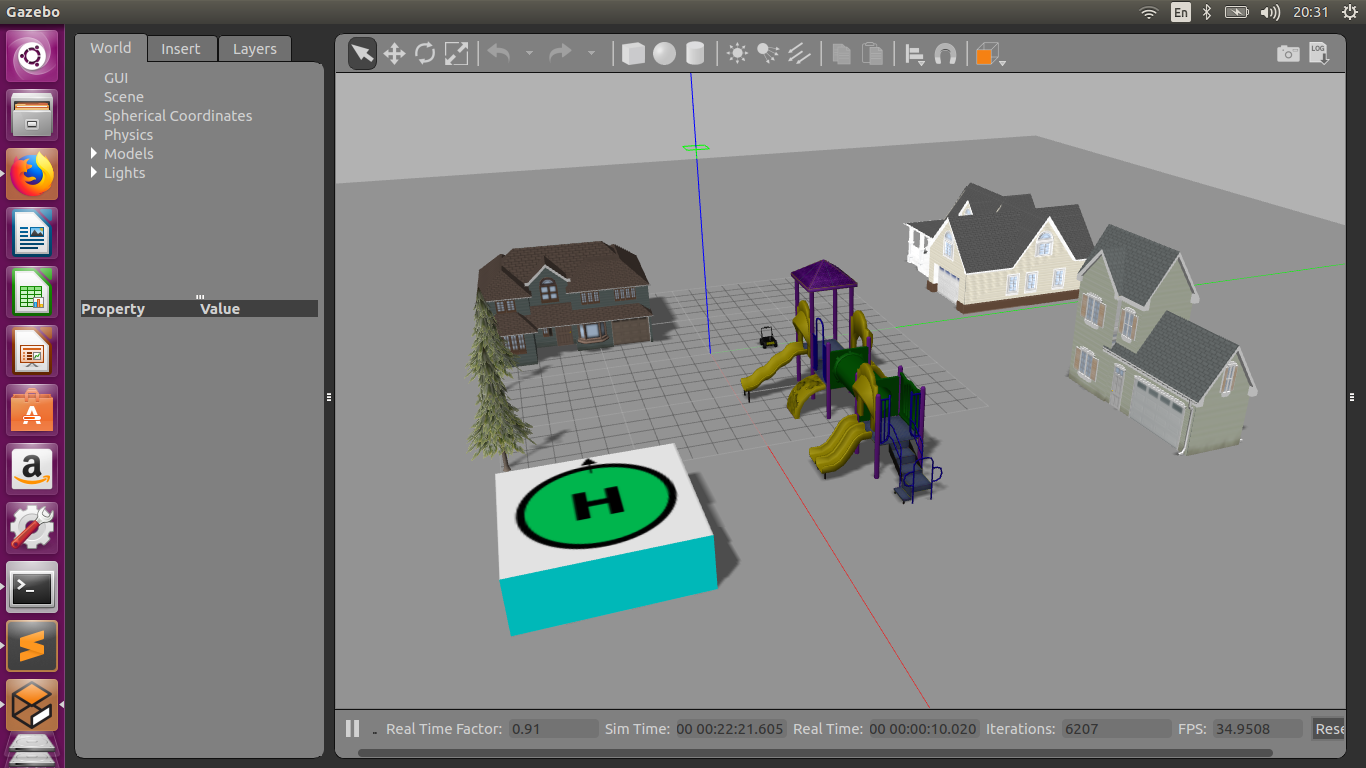
Task: Open the terminal from the dock
Action: click(32, 587)
